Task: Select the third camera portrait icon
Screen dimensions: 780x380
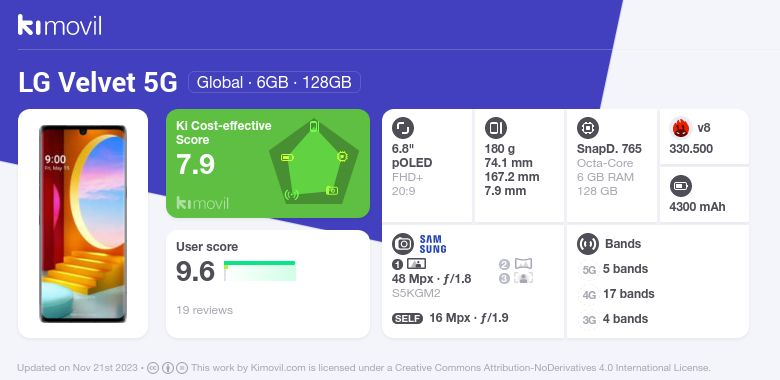Action: pyautogui.click(x=523, y=278)
